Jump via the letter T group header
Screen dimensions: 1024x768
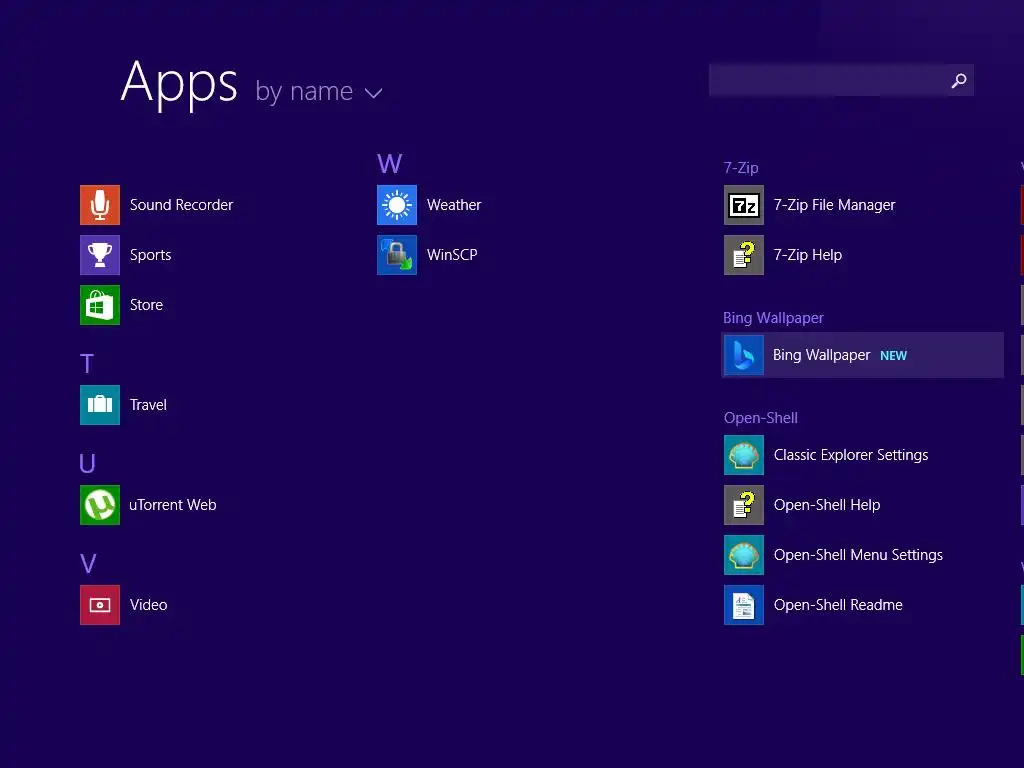[87, 364]
